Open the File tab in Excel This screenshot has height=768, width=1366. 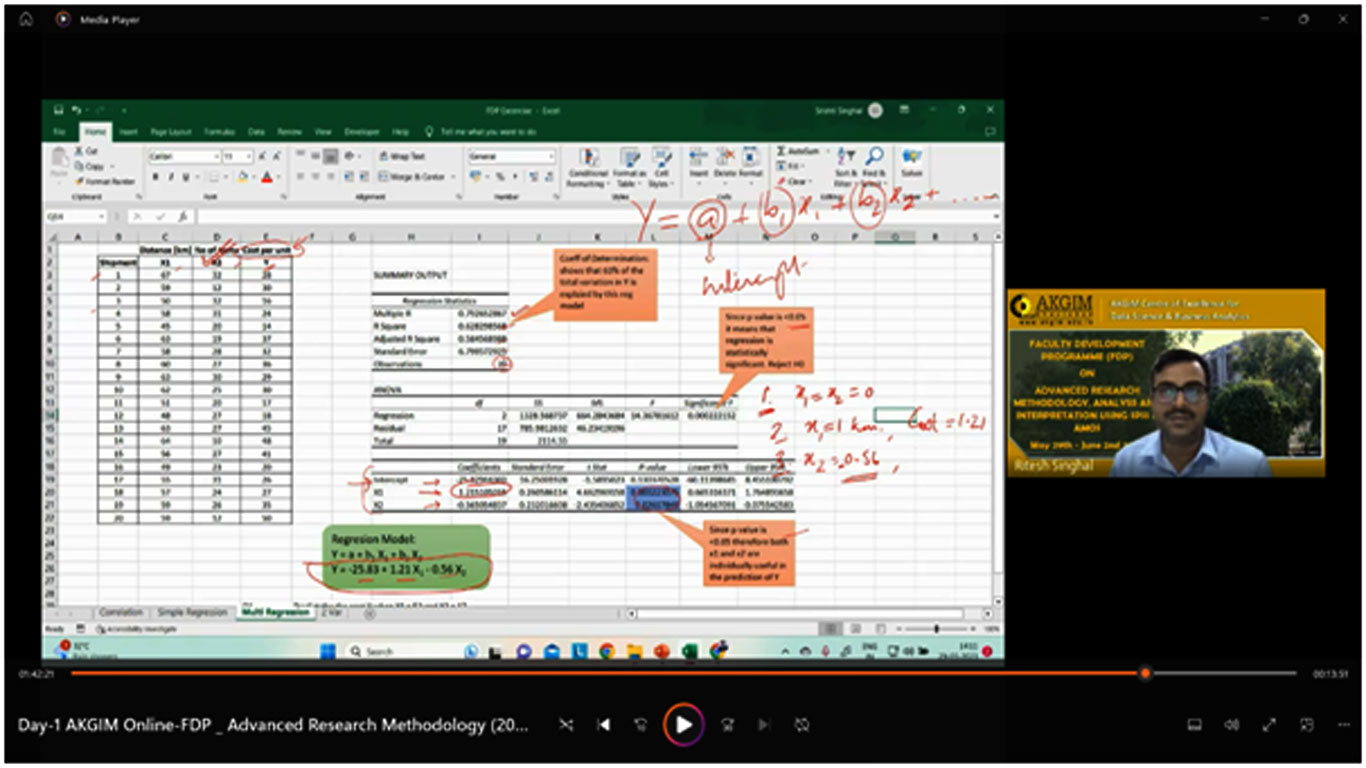(x=59, y=132)
